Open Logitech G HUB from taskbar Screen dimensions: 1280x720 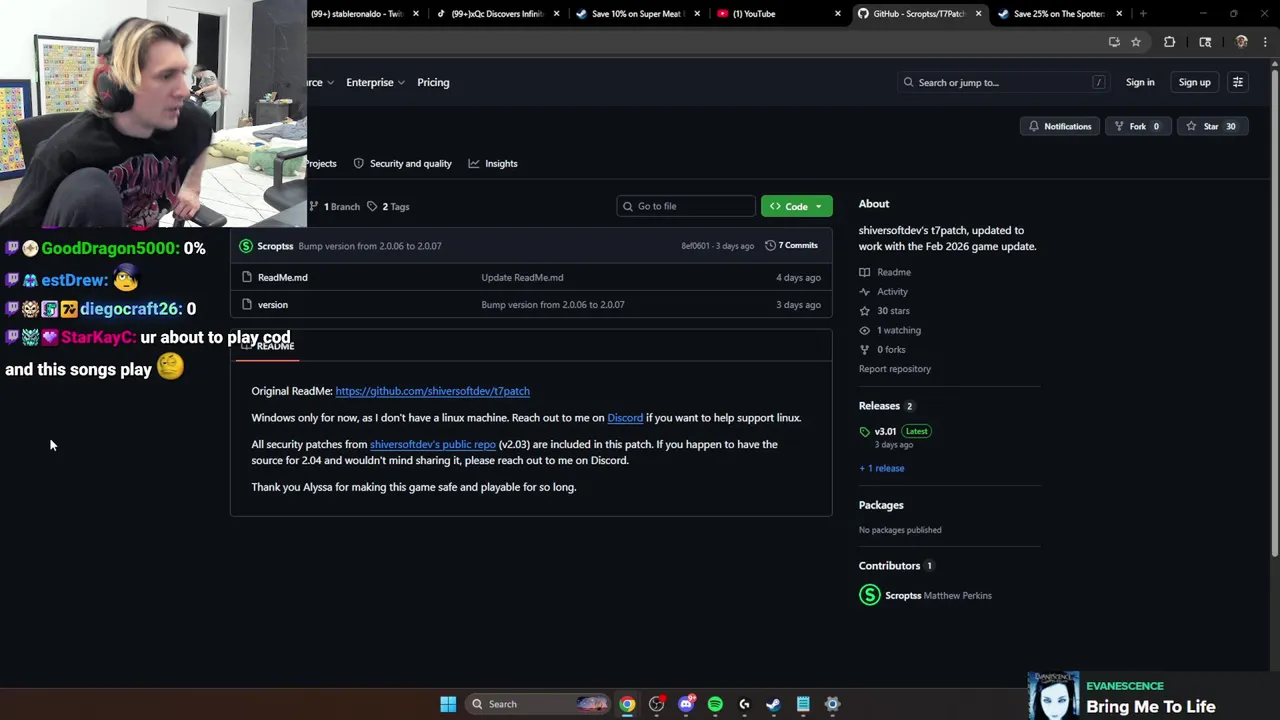744,704
